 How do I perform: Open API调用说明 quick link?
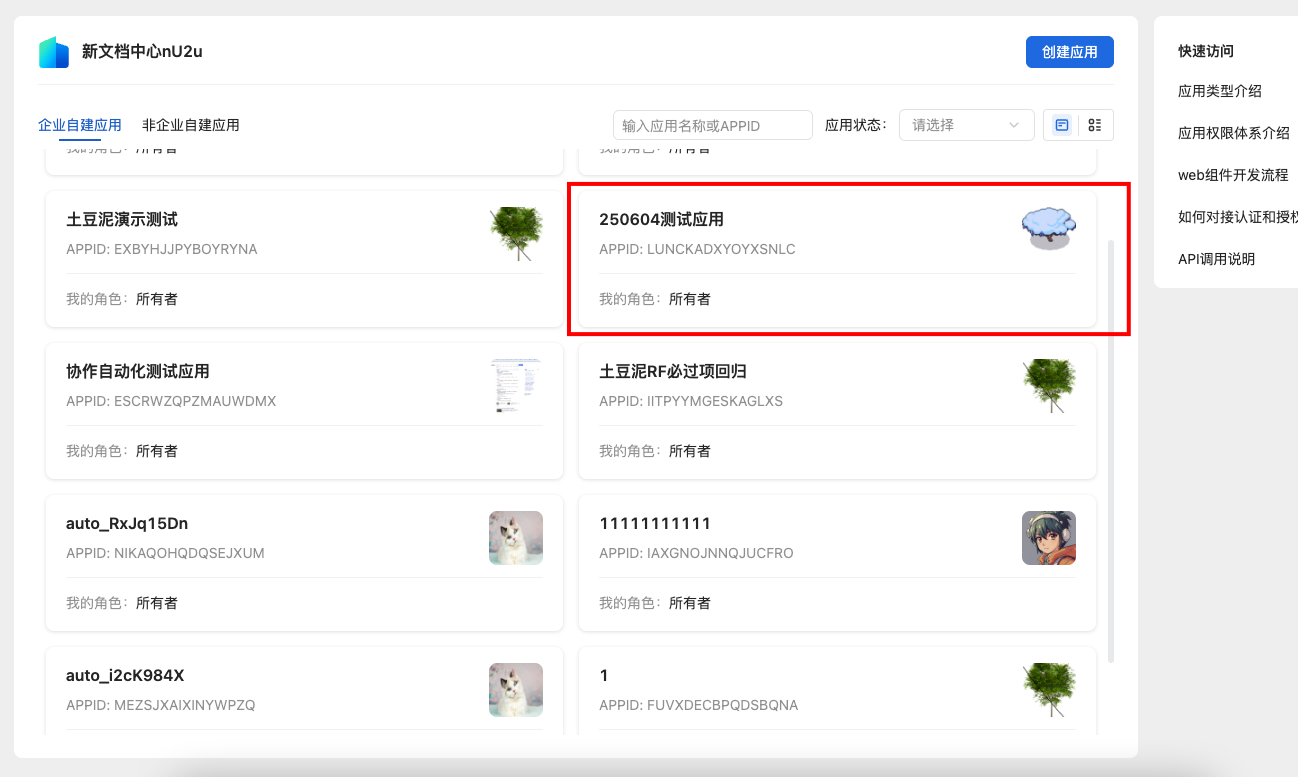[x=1216, y=259]
